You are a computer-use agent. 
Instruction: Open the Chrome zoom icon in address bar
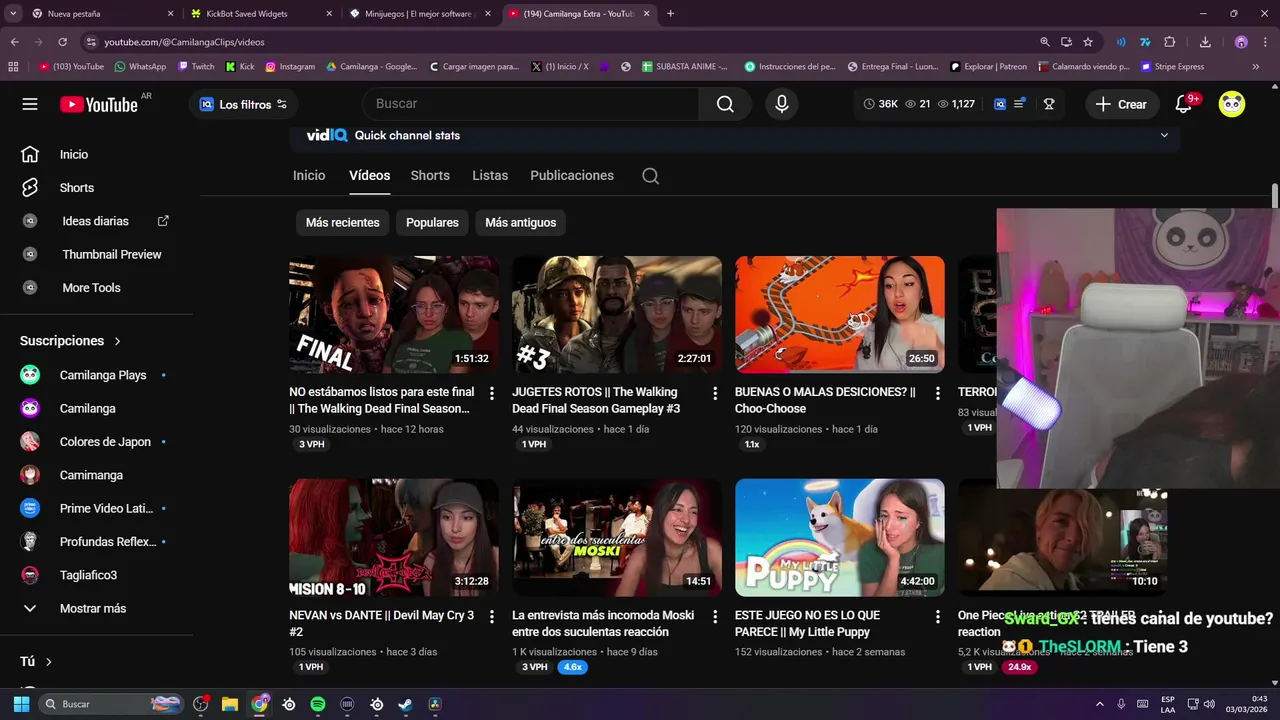coord(1045,42)
